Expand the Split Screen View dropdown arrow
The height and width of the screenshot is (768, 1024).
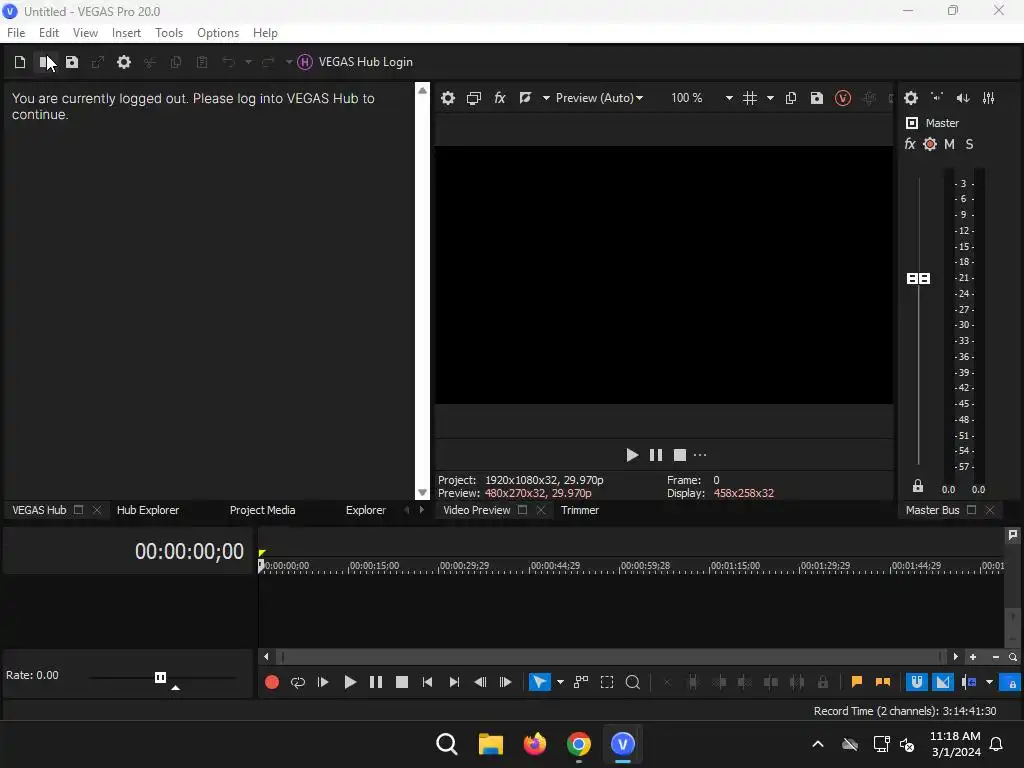(x=545, y=98)
